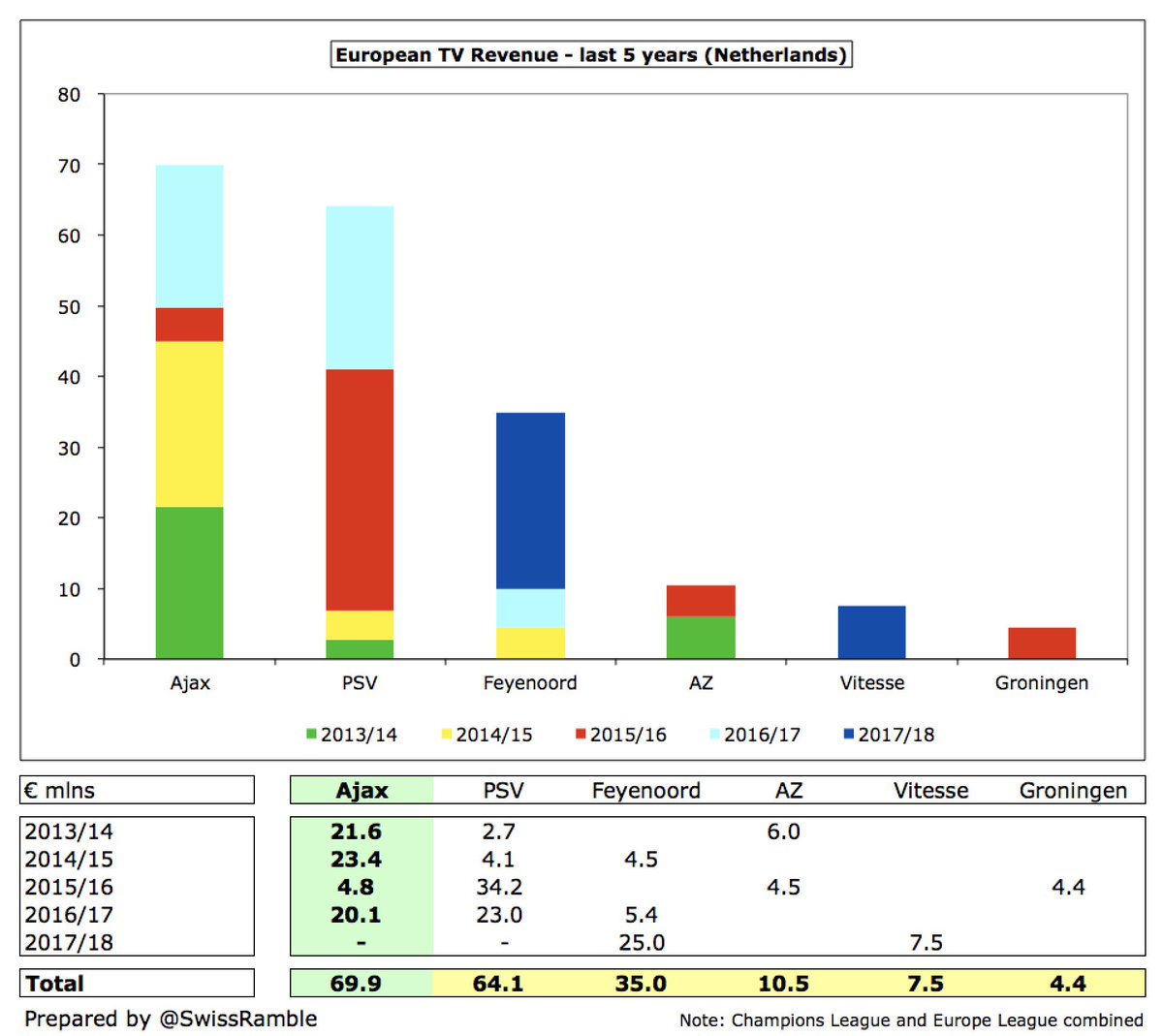
Task: Click the 2015/16 row label in table
Action: 69,887
